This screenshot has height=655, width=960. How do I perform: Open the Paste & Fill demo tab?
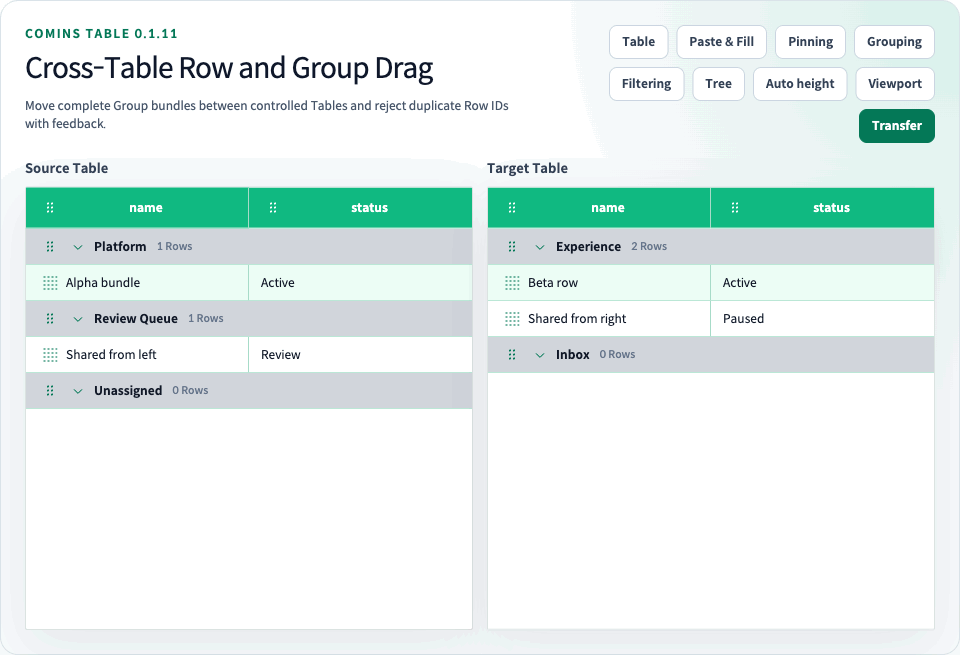721,42
